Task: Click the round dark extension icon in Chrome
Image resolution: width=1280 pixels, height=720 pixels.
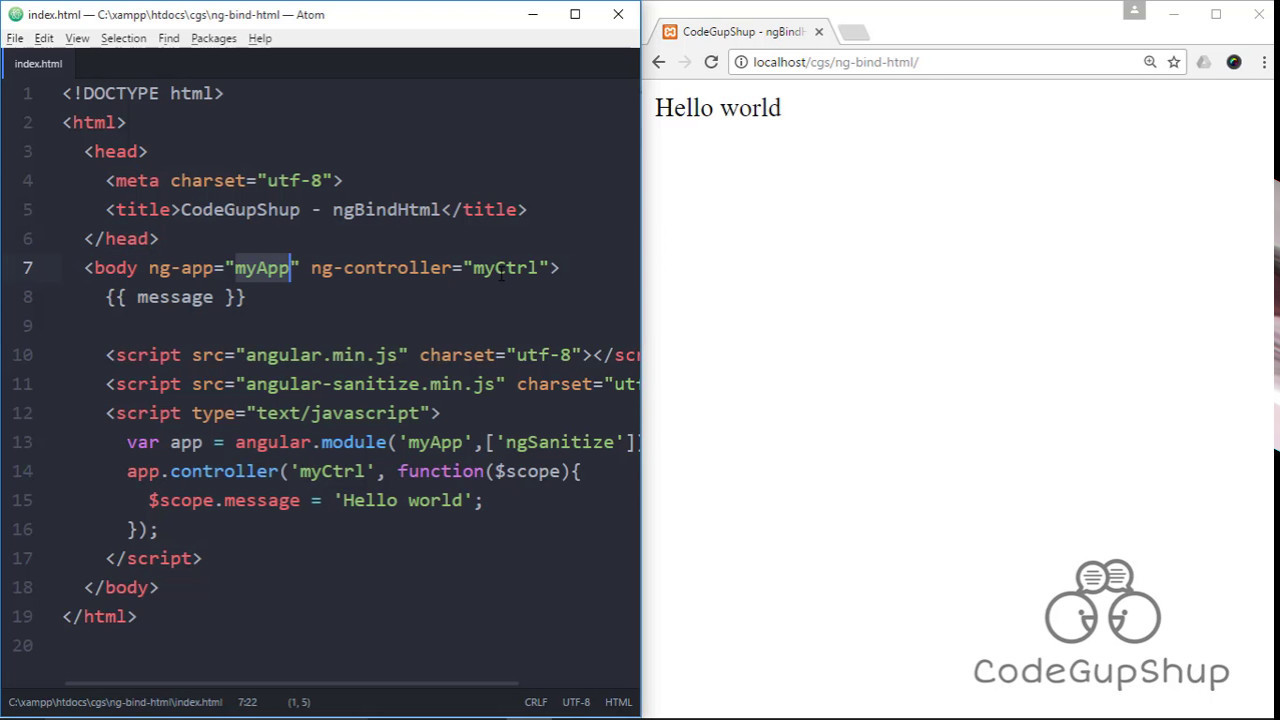Action: pyautogui.click(x=1234, y=62)
